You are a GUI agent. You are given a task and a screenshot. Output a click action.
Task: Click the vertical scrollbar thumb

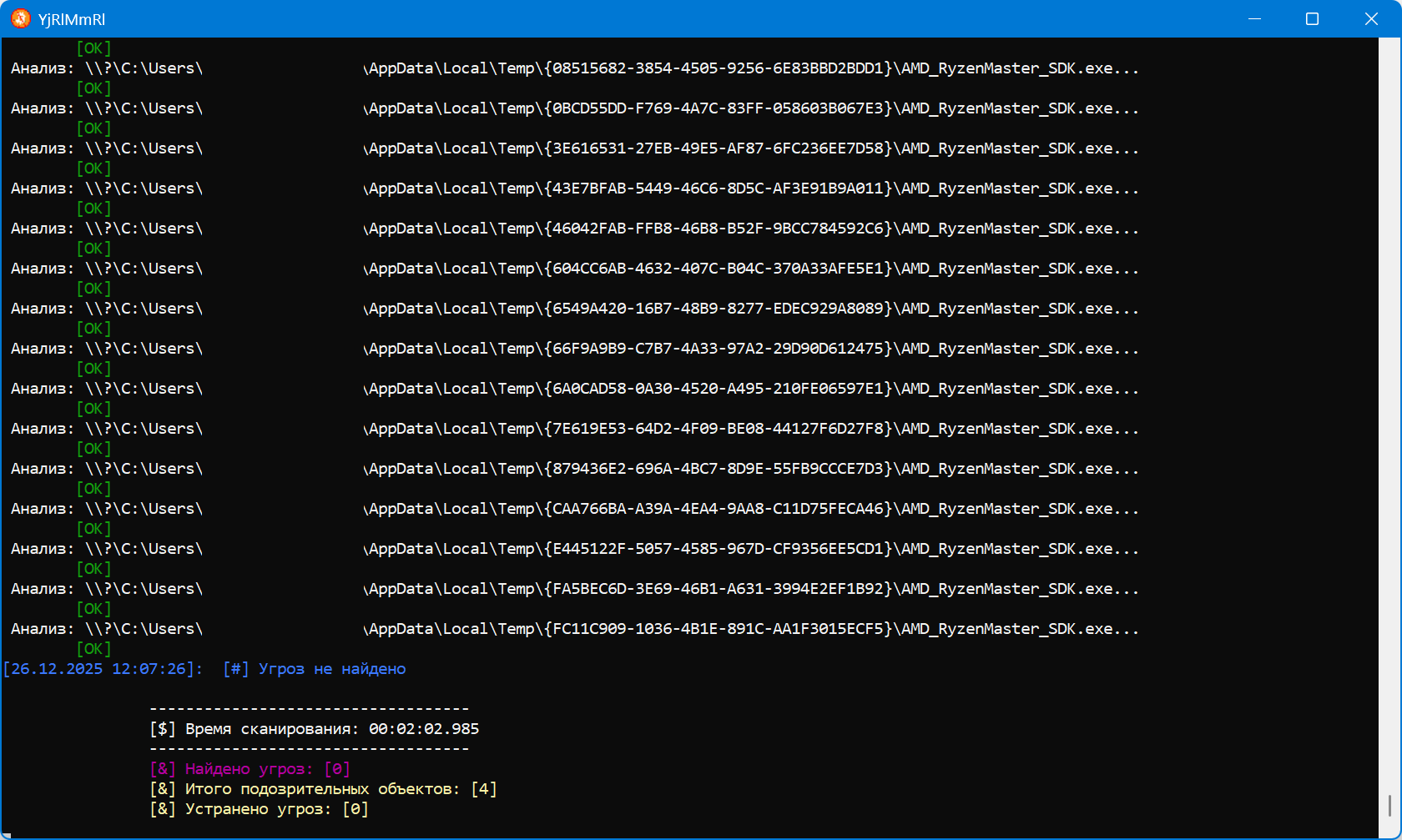click(1389, 805)
